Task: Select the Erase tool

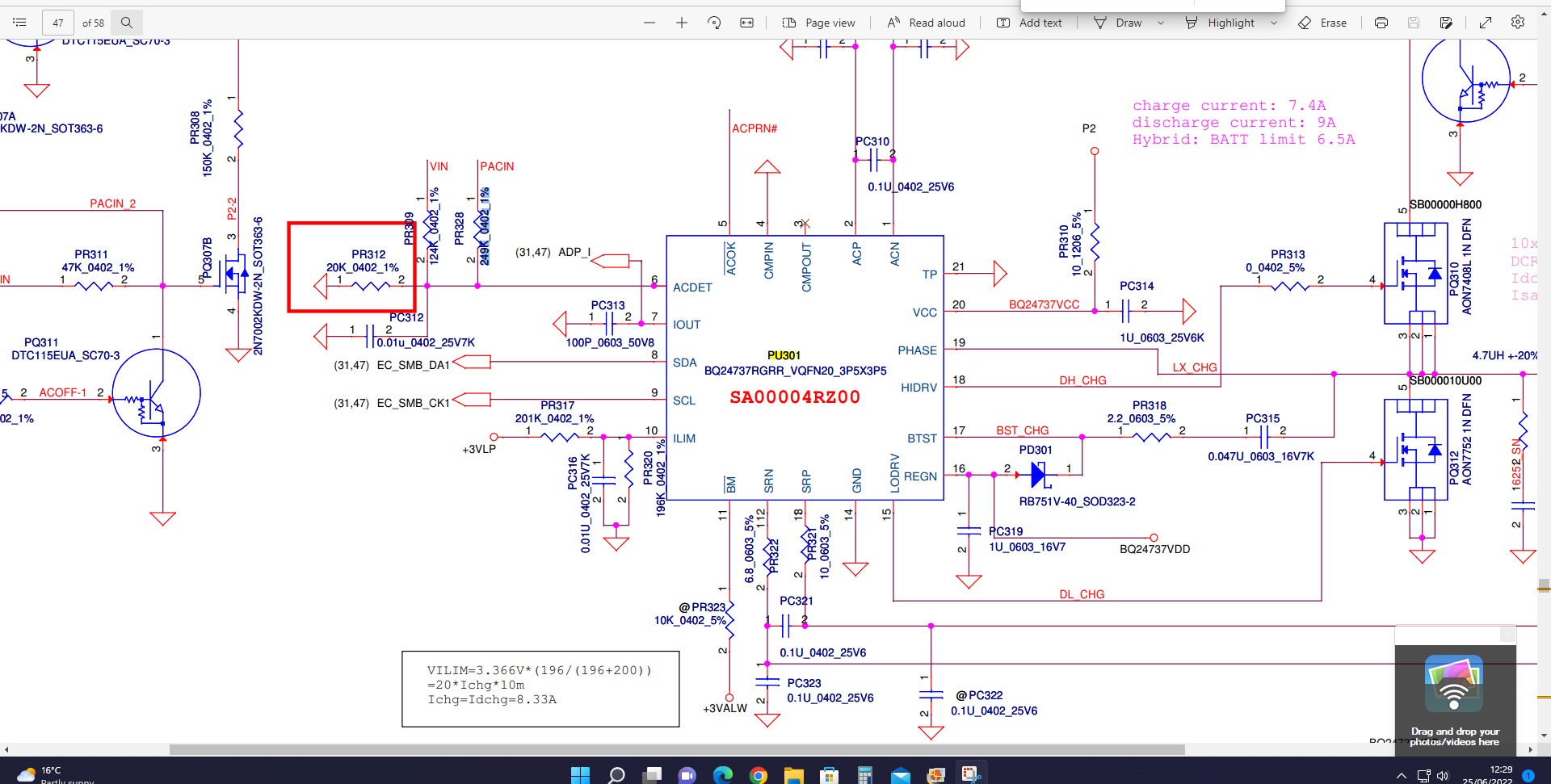Action: pyautogui.click(x=1322, y=23)
